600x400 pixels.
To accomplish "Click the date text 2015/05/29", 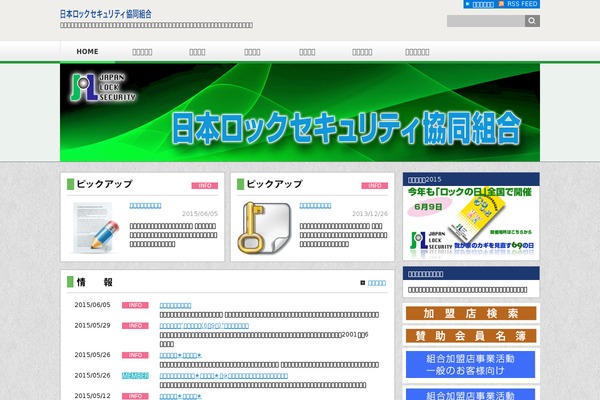I will point(92,325).
